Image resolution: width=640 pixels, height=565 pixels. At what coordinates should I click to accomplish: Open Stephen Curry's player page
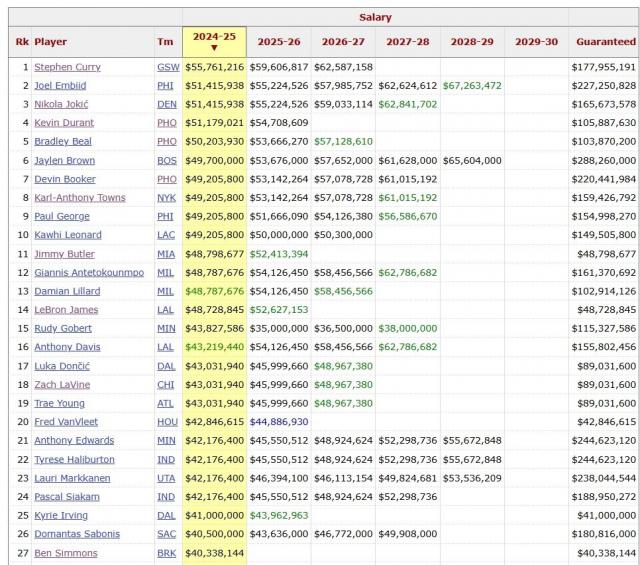pos(67,67)
